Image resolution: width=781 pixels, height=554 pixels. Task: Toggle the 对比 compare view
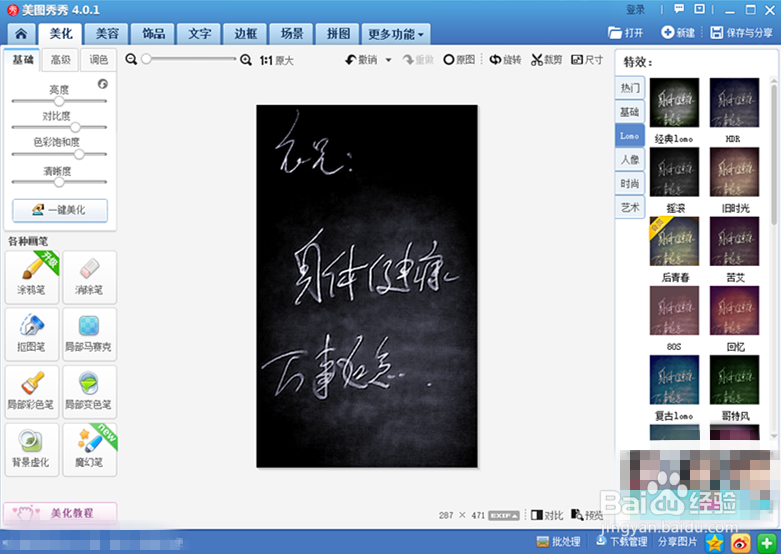[547, 515]
